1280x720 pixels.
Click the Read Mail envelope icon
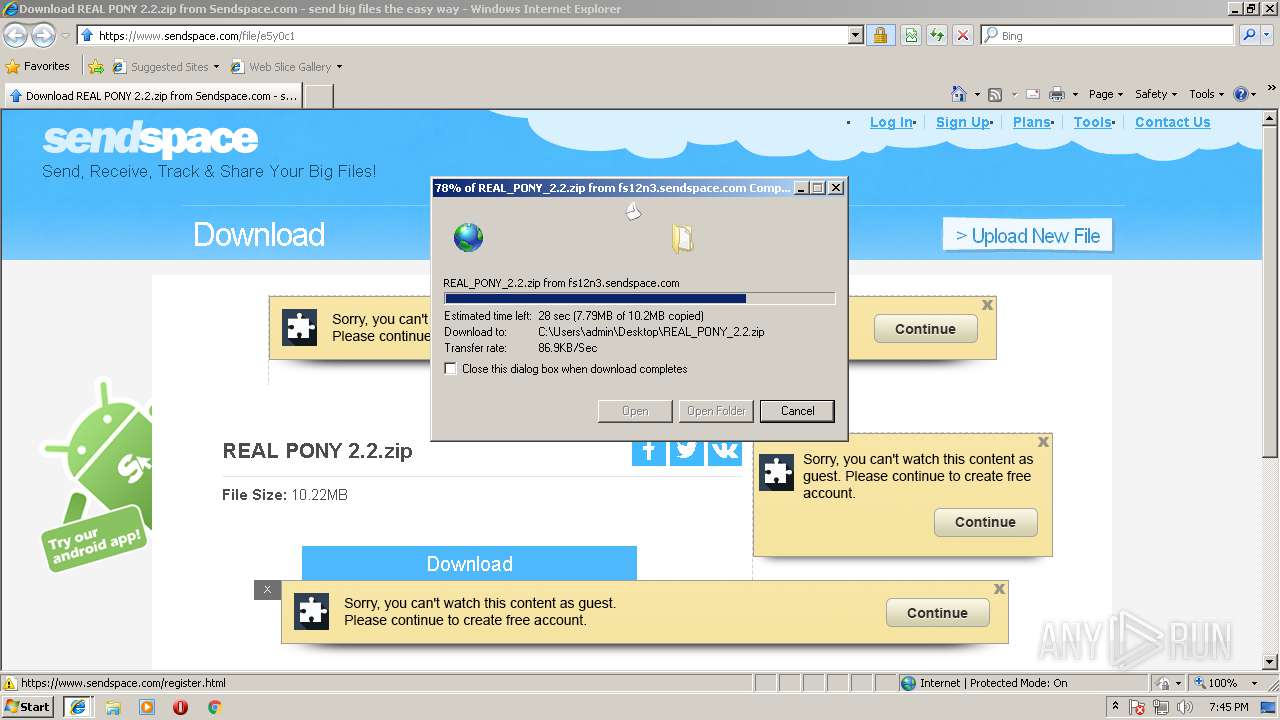(x=1033, y=94)
